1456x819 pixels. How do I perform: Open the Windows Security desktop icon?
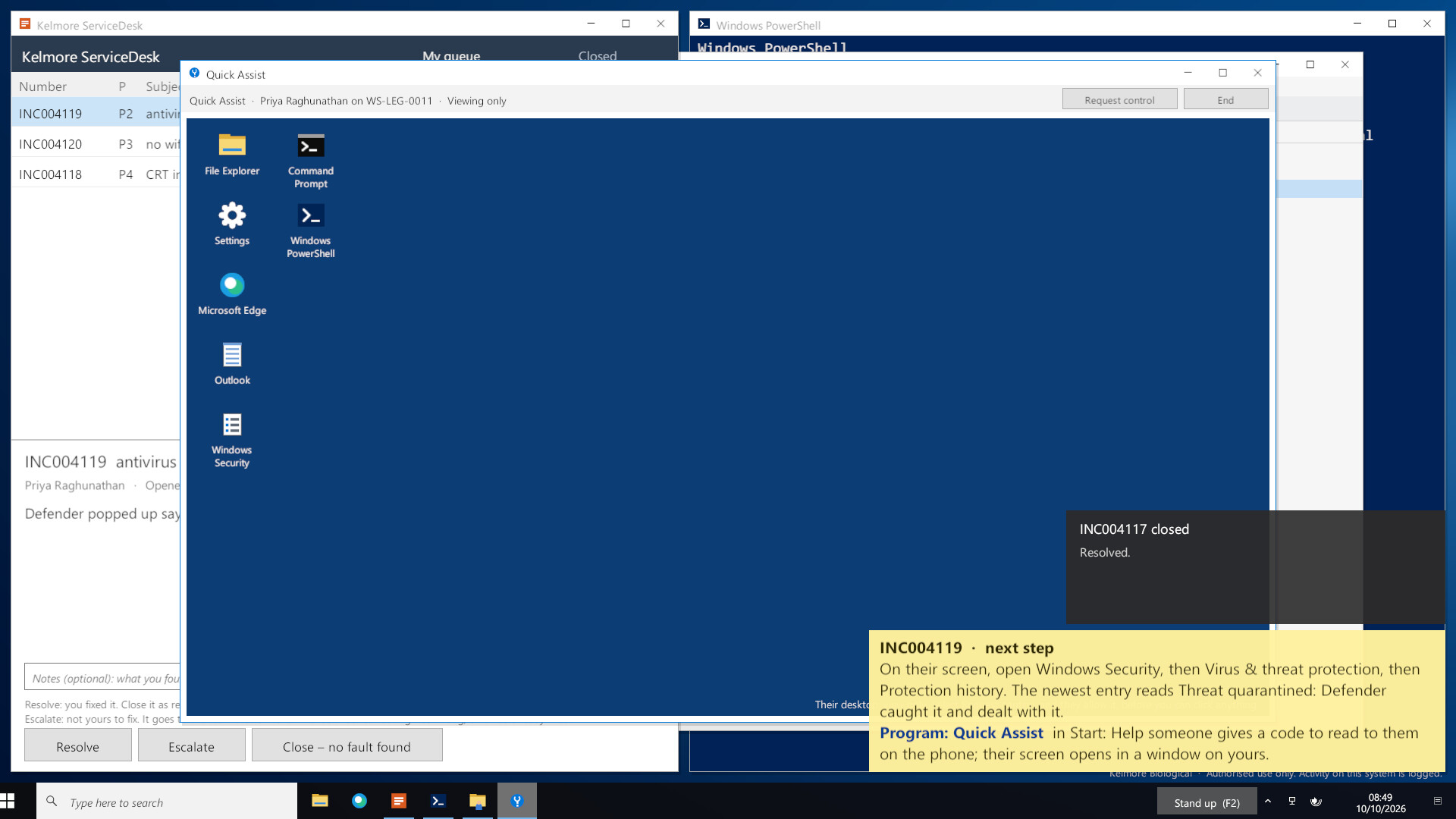232,440
